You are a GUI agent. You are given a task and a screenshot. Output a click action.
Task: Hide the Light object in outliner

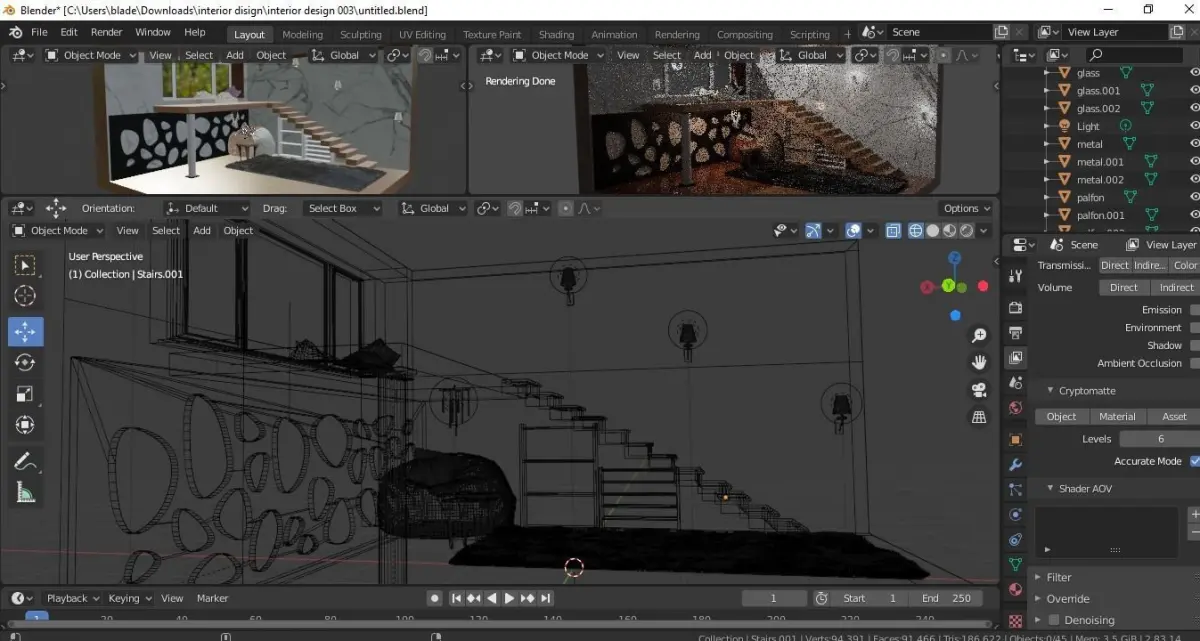tap(1194, 127)
